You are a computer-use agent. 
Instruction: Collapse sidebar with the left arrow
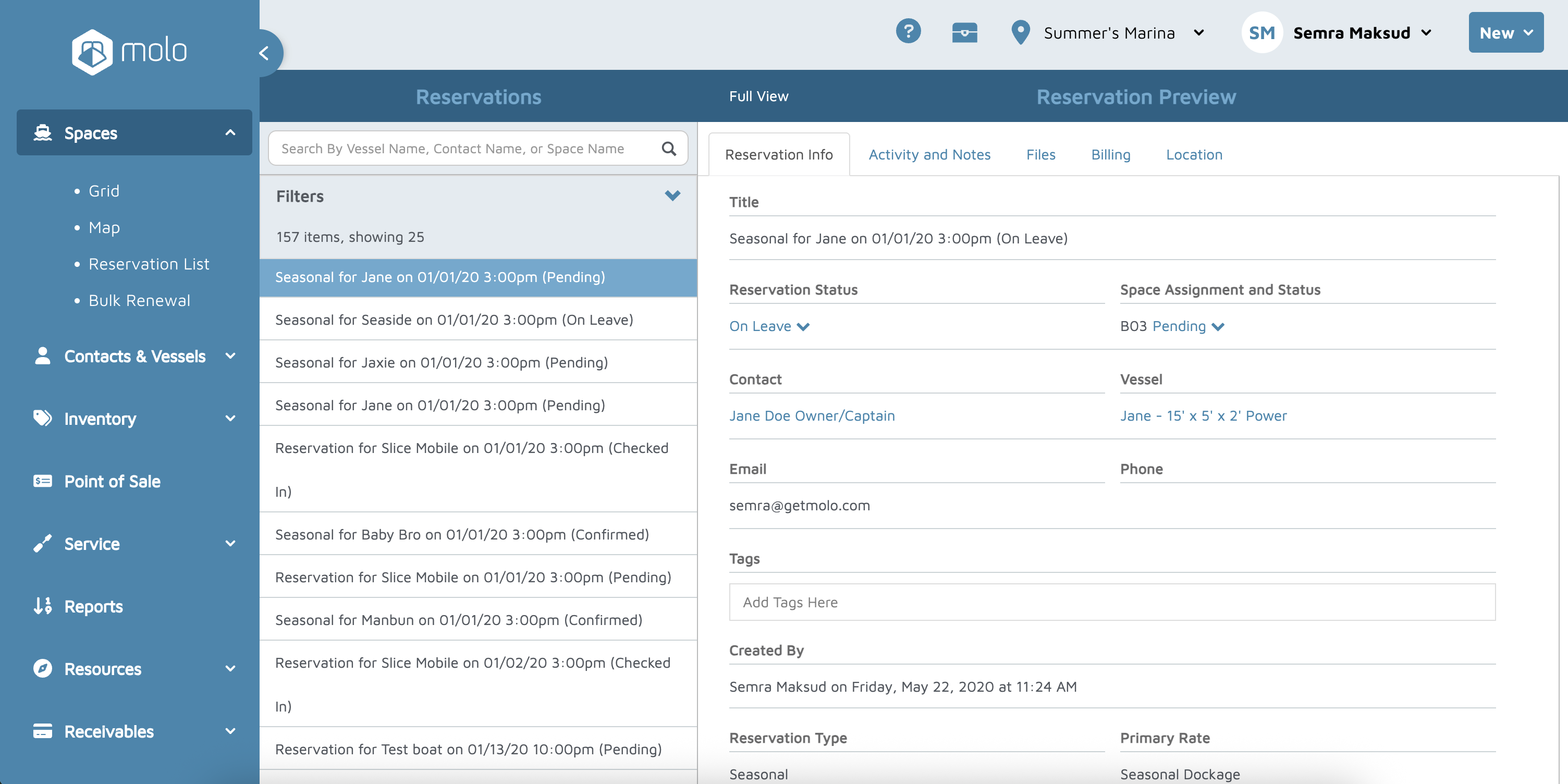264,54
